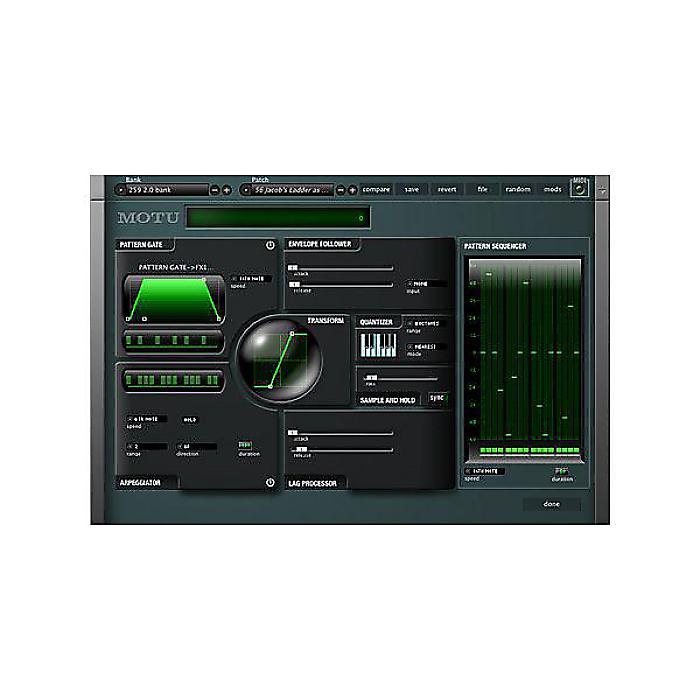Click the MOTU logo
The height and width of the screenshot is (700, 700).
pos(148,218)
